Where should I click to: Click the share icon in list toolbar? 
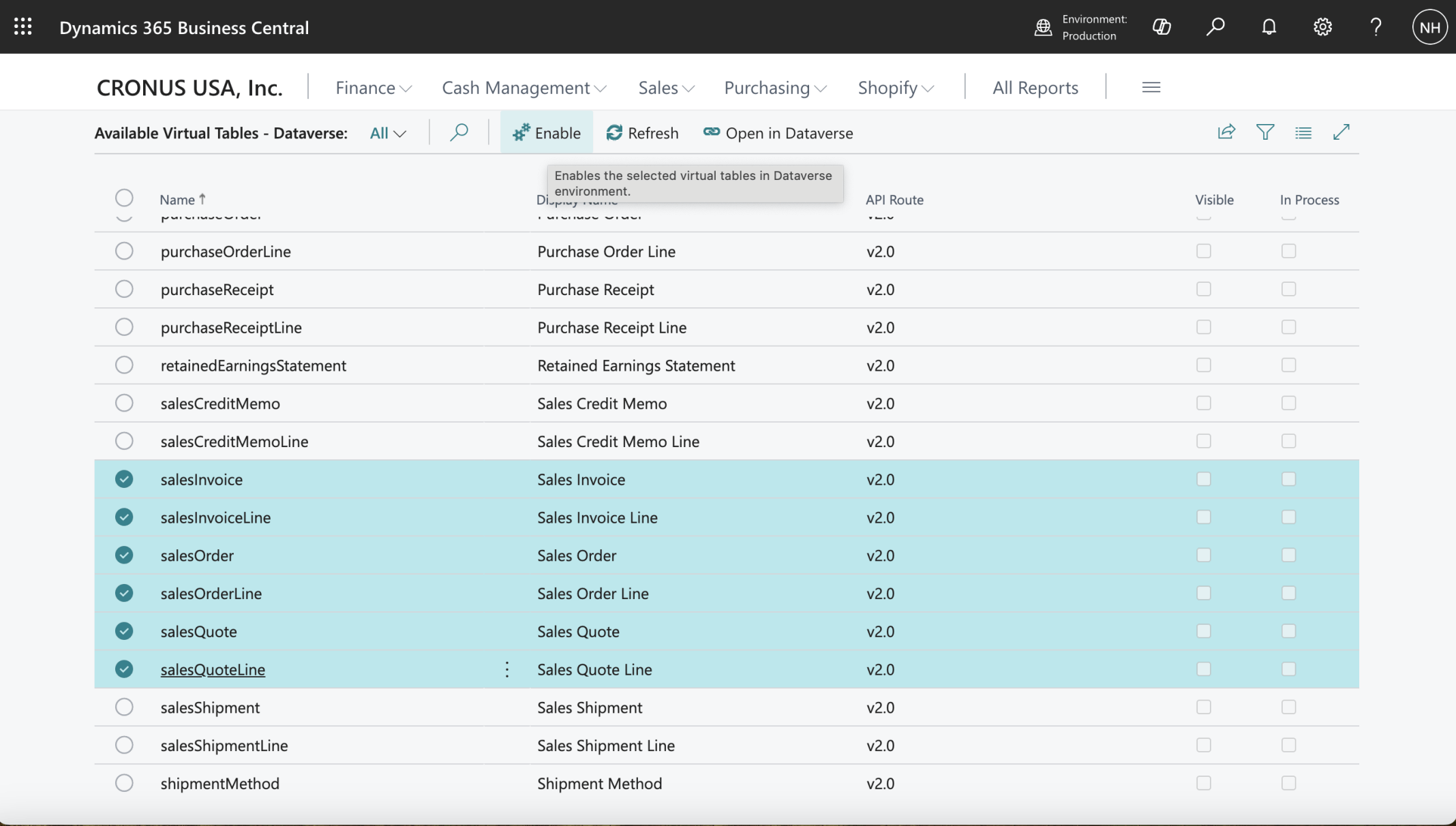pyautogui.click(x=1226, y=132)
